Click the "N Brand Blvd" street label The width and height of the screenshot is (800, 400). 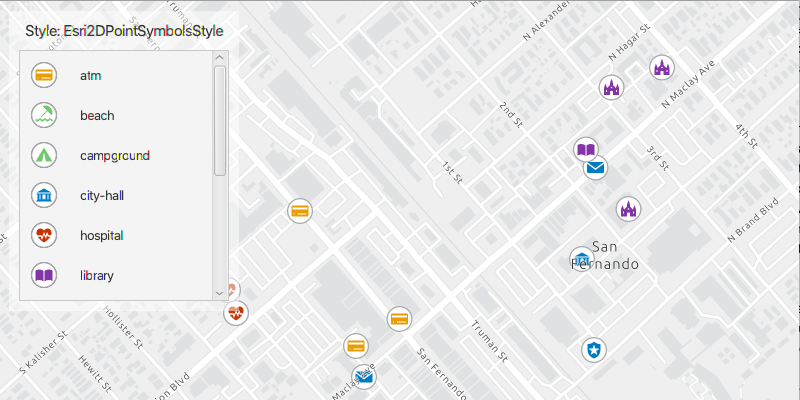753,220
